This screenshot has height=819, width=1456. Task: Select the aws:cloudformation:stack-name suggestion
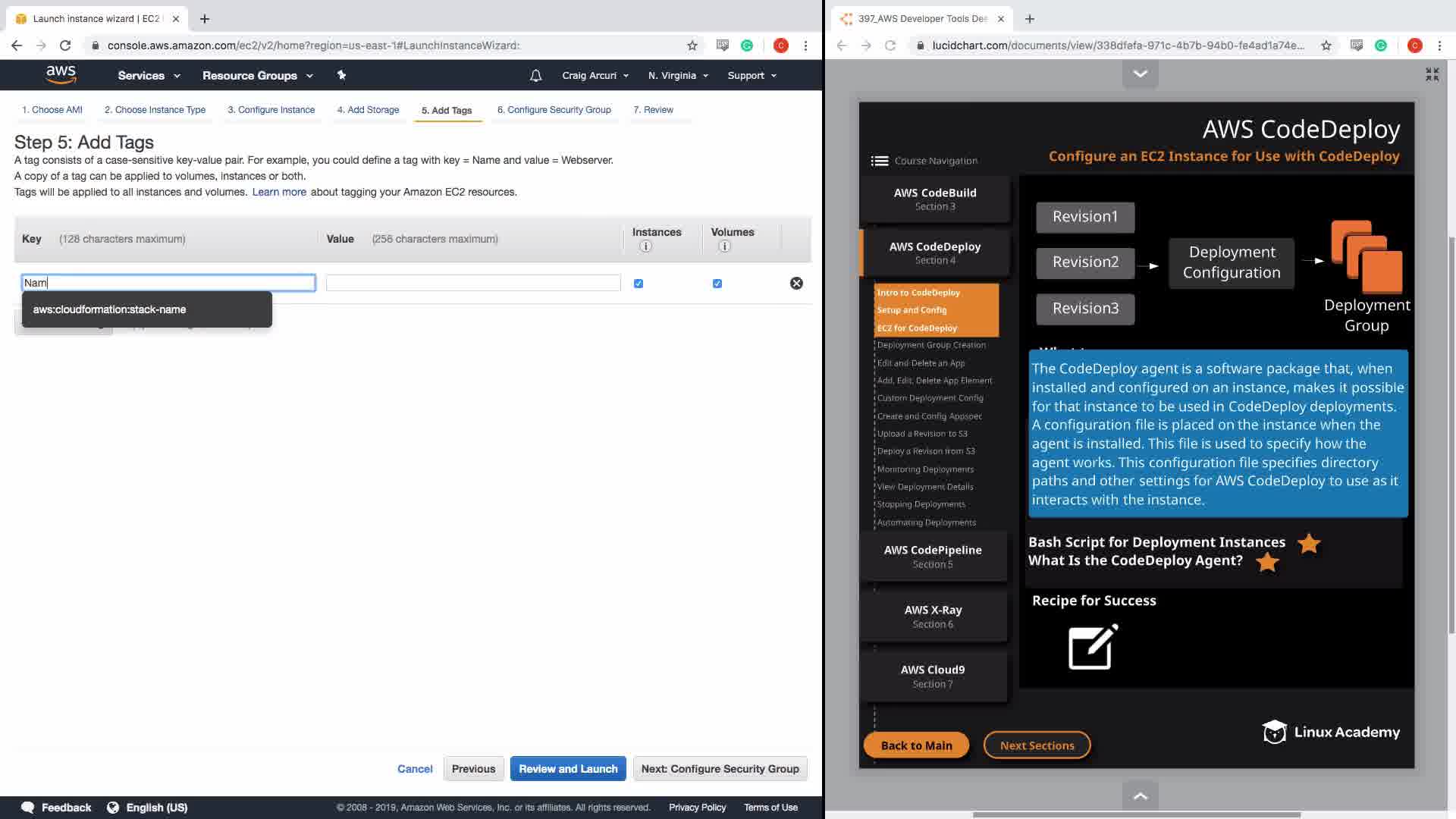pos(110,309)
